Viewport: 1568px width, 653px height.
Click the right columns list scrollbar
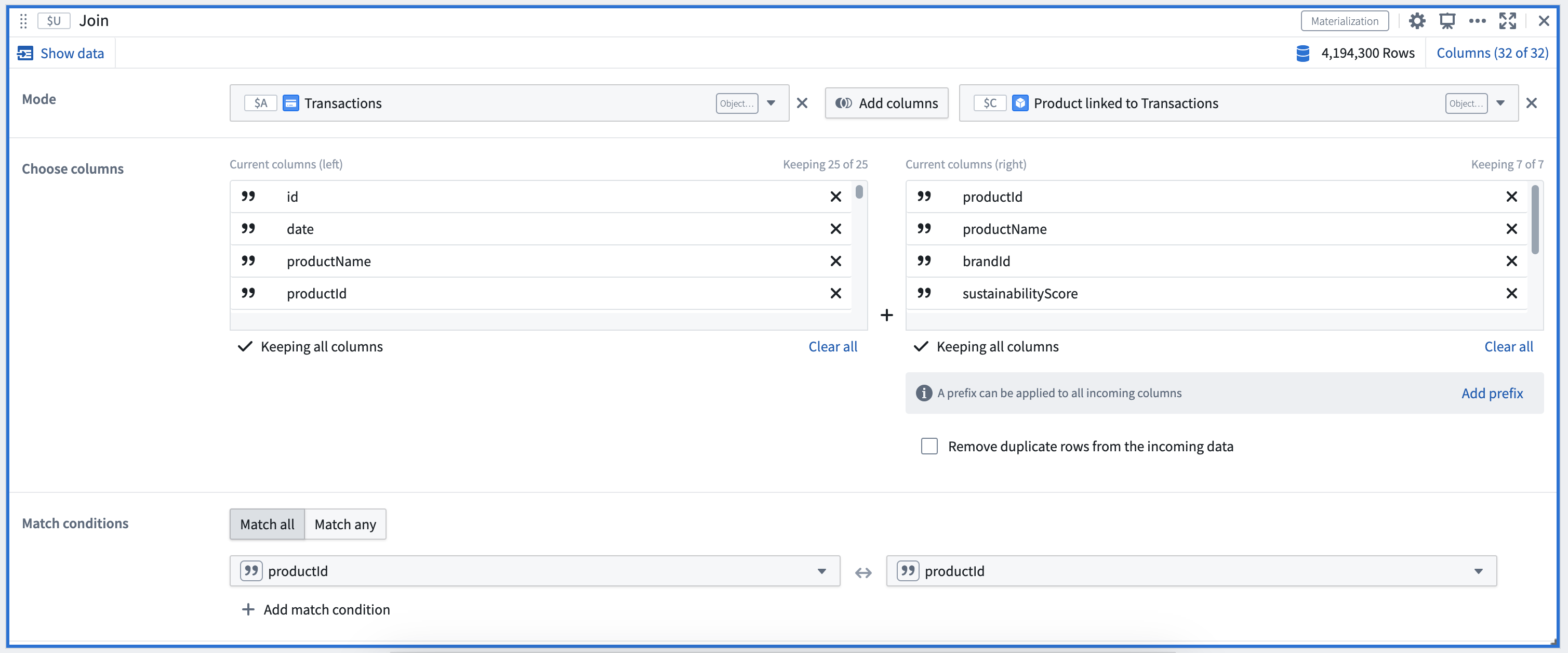tap(1535, 219)
